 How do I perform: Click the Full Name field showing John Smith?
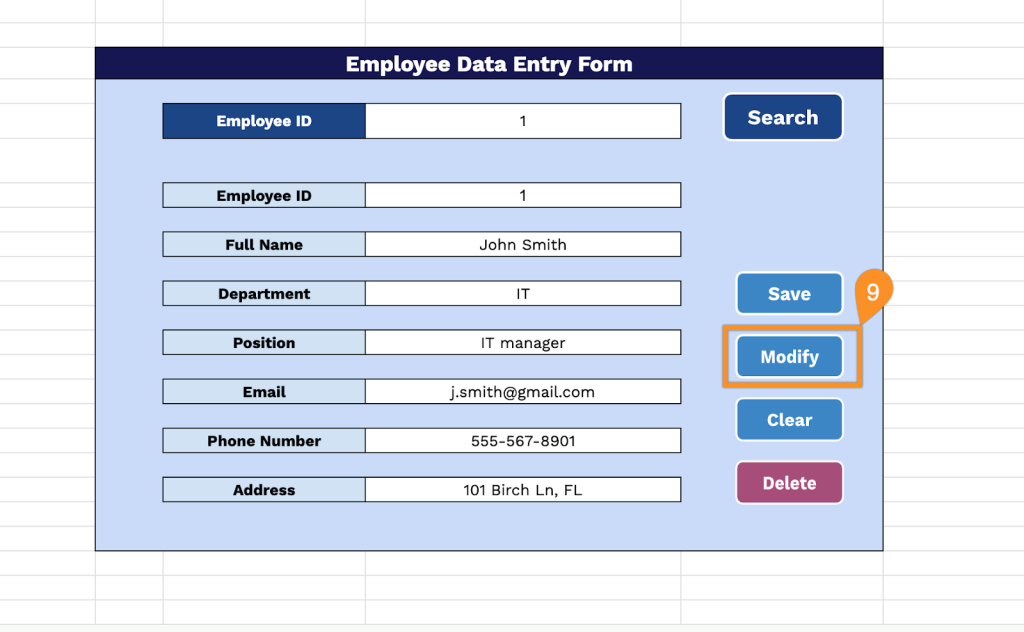pos(522,245)
